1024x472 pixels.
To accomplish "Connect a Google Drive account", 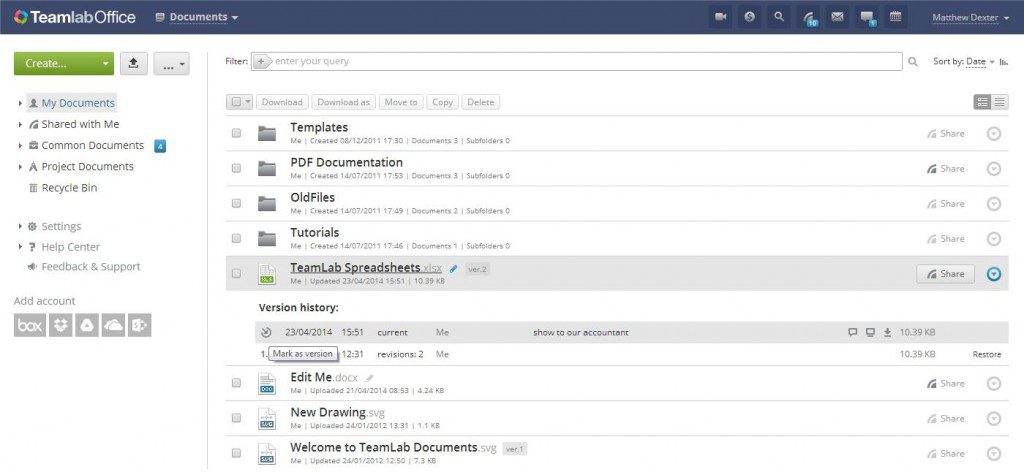I will point(87,325).
